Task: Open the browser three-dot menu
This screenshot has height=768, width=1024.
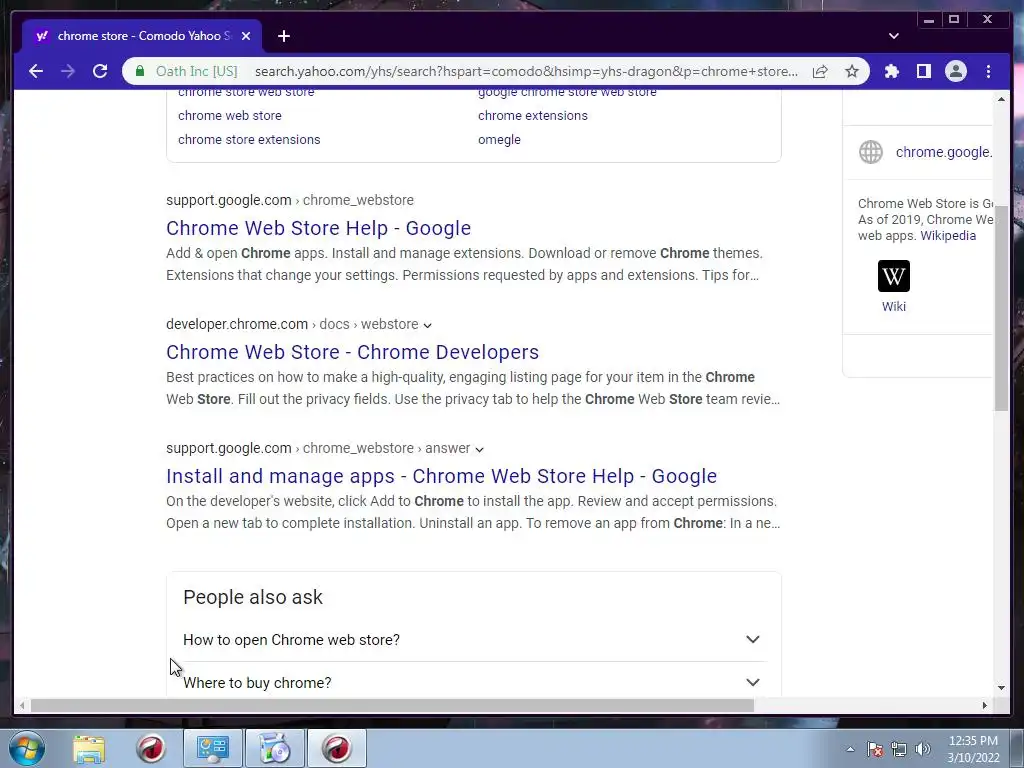Action: coord(988,71)
